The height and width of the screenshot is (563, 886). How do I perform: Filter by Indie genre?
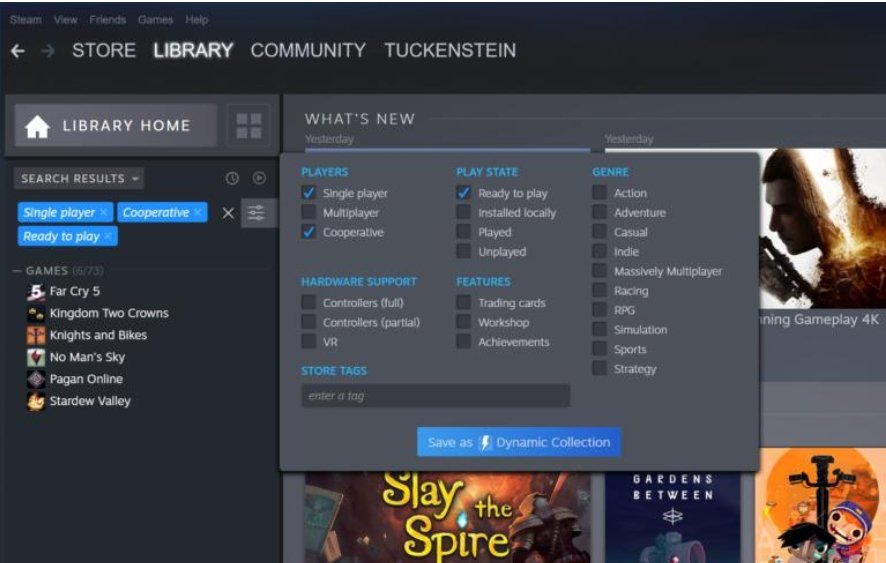600,251
